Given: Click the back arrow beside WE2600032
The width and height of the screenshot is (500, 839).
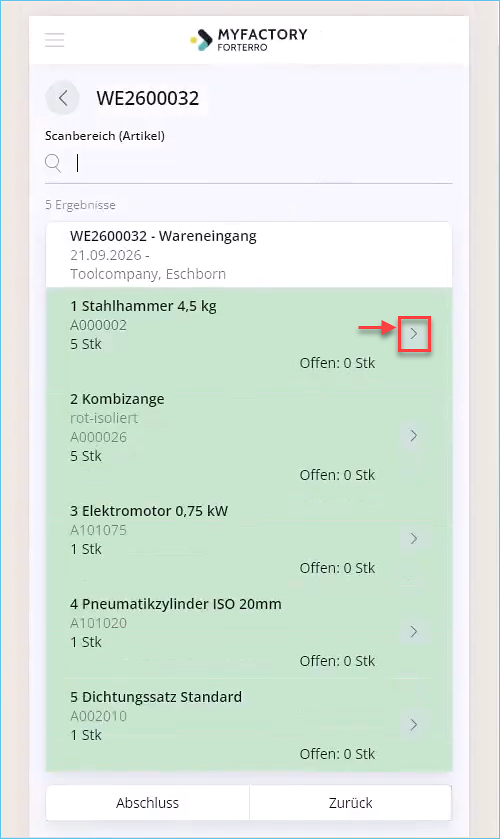Looking at the screenshot, I should point(63,98).
